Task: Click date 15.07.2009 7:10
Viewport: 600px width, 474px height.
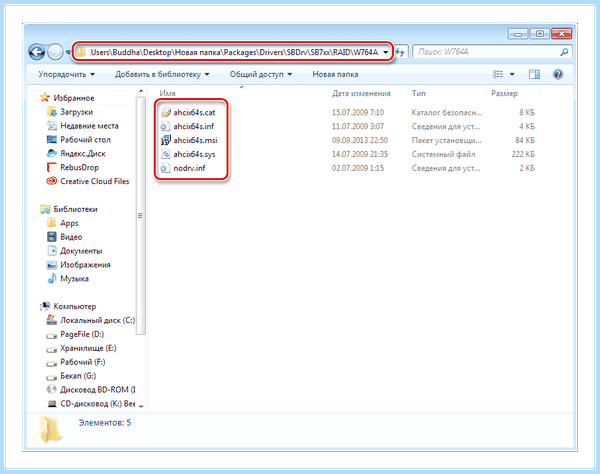Action: pyautogui.click(x=358, y=112)
